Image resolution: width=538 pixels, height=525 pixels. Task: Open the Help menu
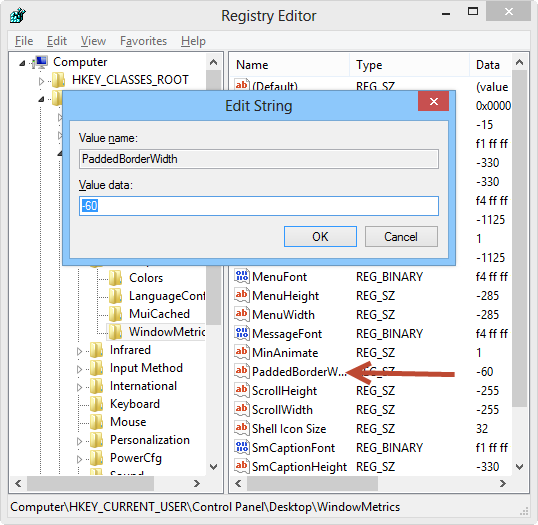pos(194,41)
